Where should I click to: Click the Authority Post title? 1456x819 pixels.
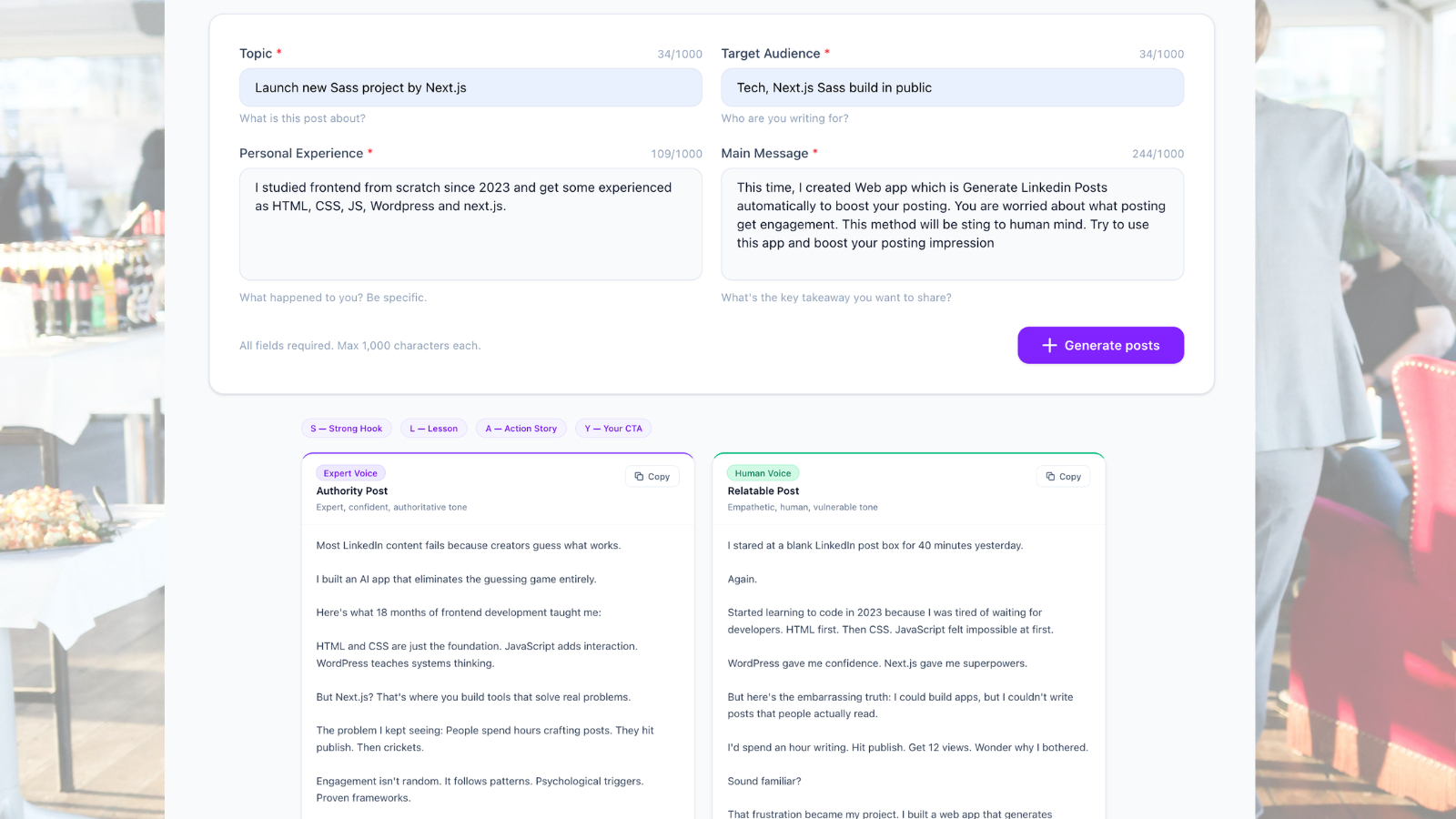351,490
